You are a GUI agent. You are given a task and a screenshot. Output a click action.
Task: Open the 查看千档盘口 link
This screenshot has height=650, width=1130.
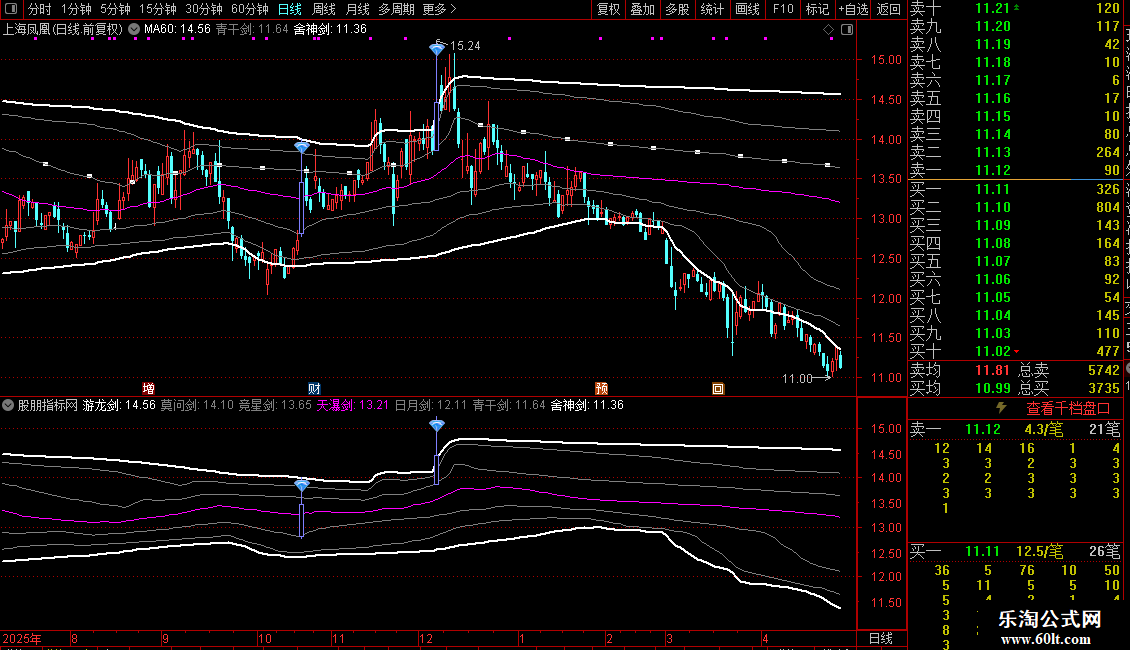click(x=1068, y=409)
